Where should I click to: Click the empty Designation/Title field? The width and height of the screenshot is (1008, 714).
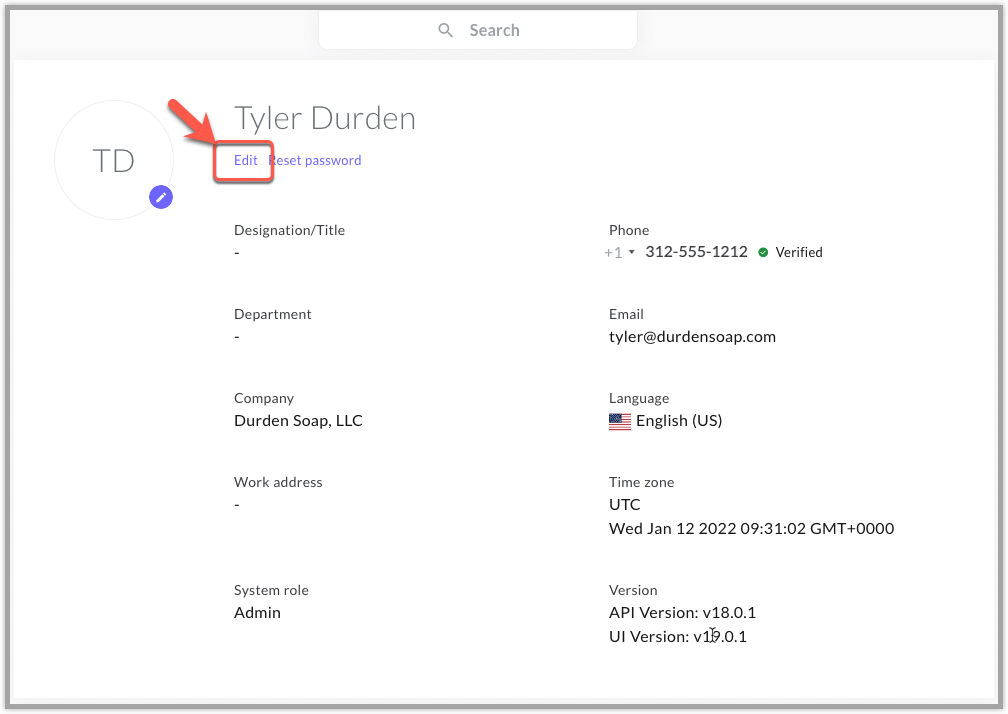(237, 252)
